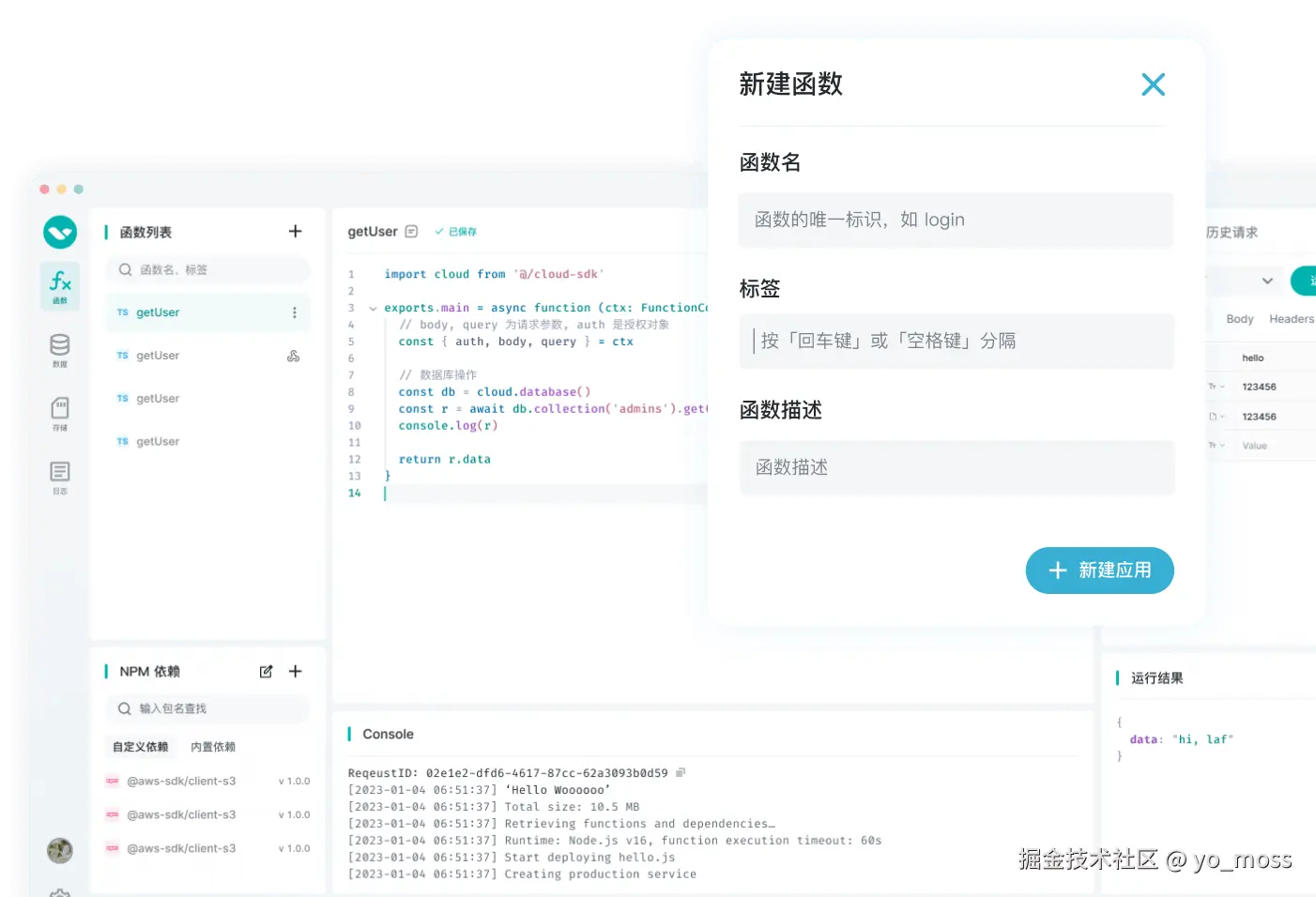This screenshot has height=897, width=1316.
Task: Switch to 内置依赖 tab
Action: point(213,747)
